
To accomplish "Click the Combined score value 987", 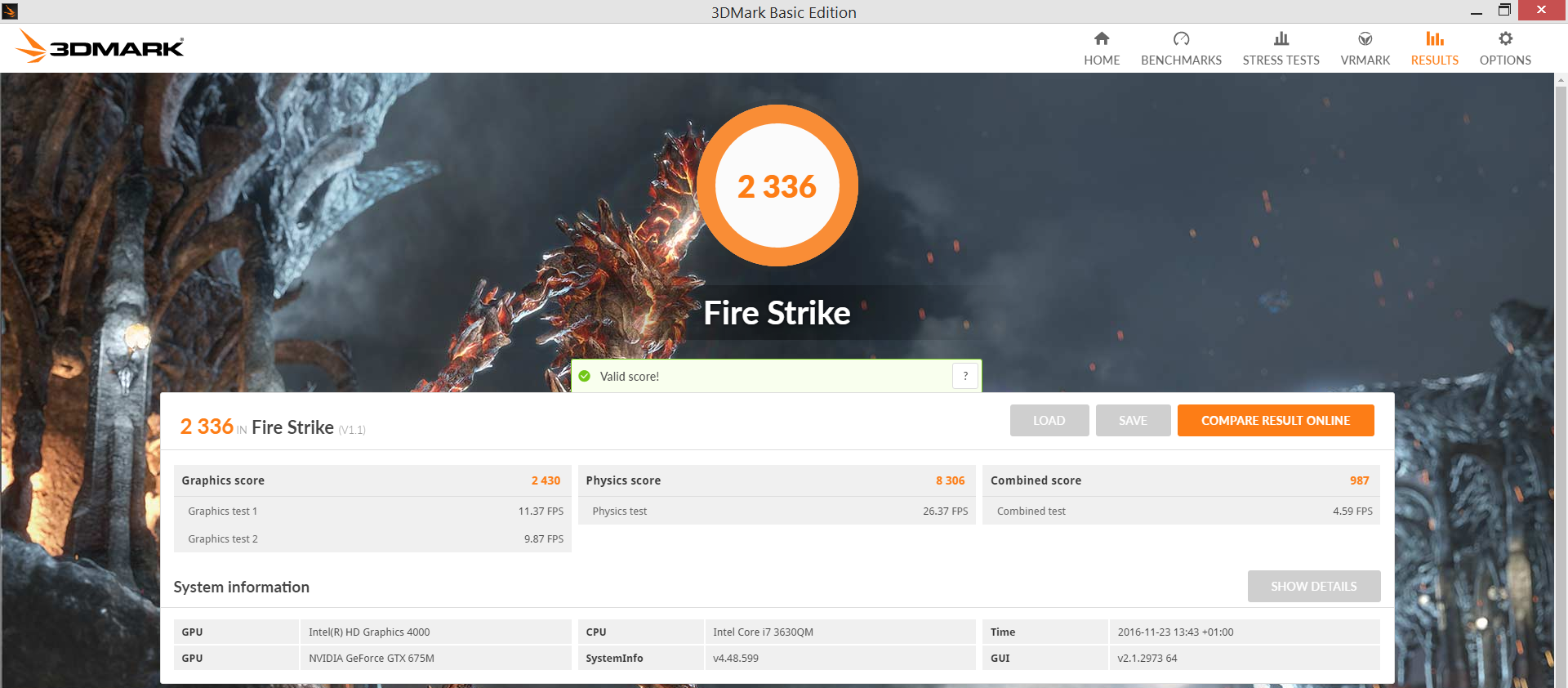I will (x=1360, y=480).
